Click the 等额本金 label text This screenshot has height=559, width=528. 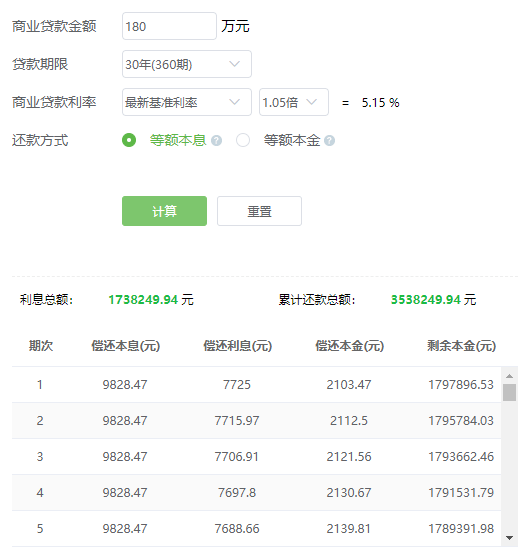pos(292,140)
